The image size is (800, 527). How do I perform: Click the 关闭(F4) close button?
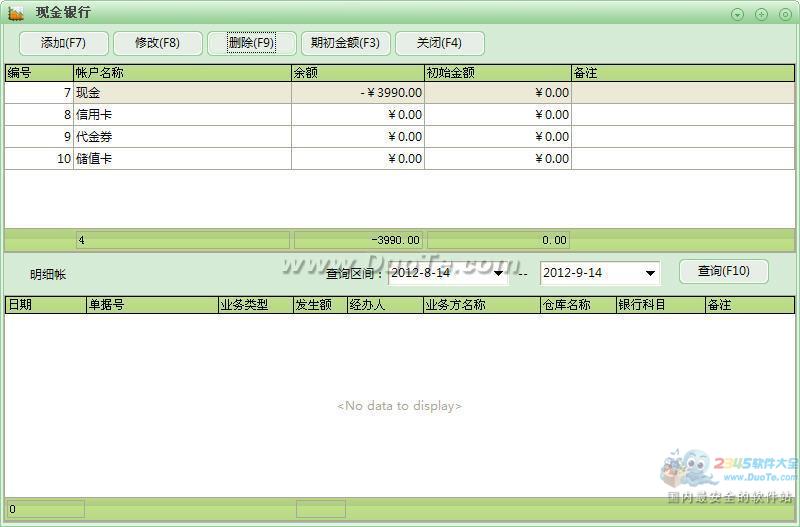(x=439, y=43)
